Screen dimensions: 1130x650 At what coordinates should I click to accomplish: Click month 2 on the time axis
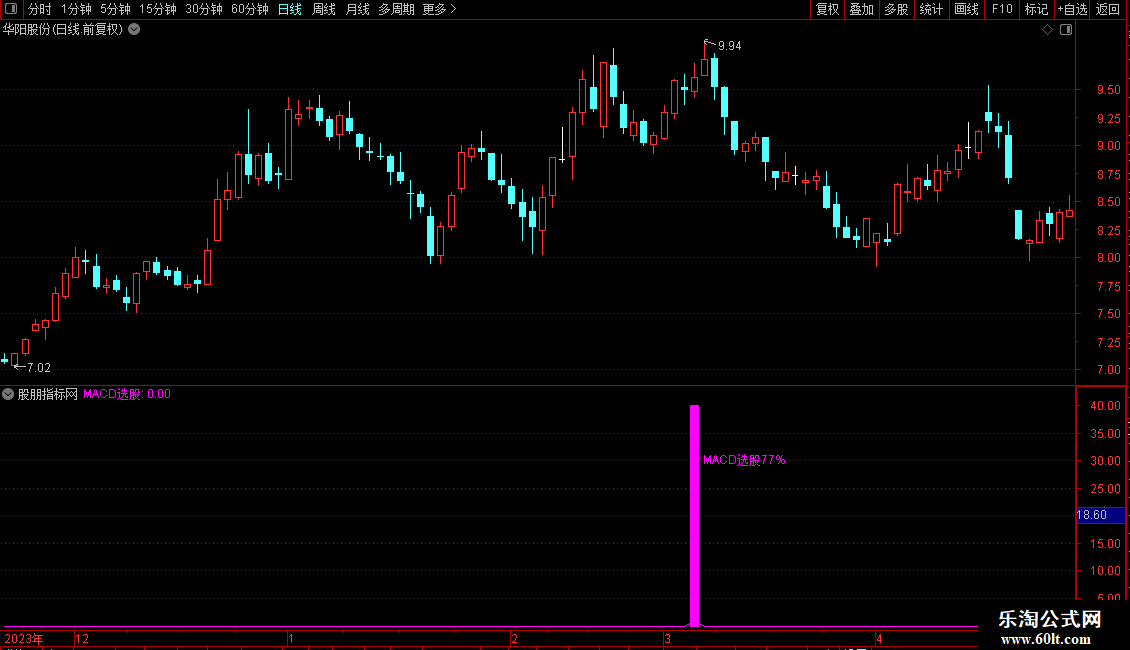(x=514, y=638)
